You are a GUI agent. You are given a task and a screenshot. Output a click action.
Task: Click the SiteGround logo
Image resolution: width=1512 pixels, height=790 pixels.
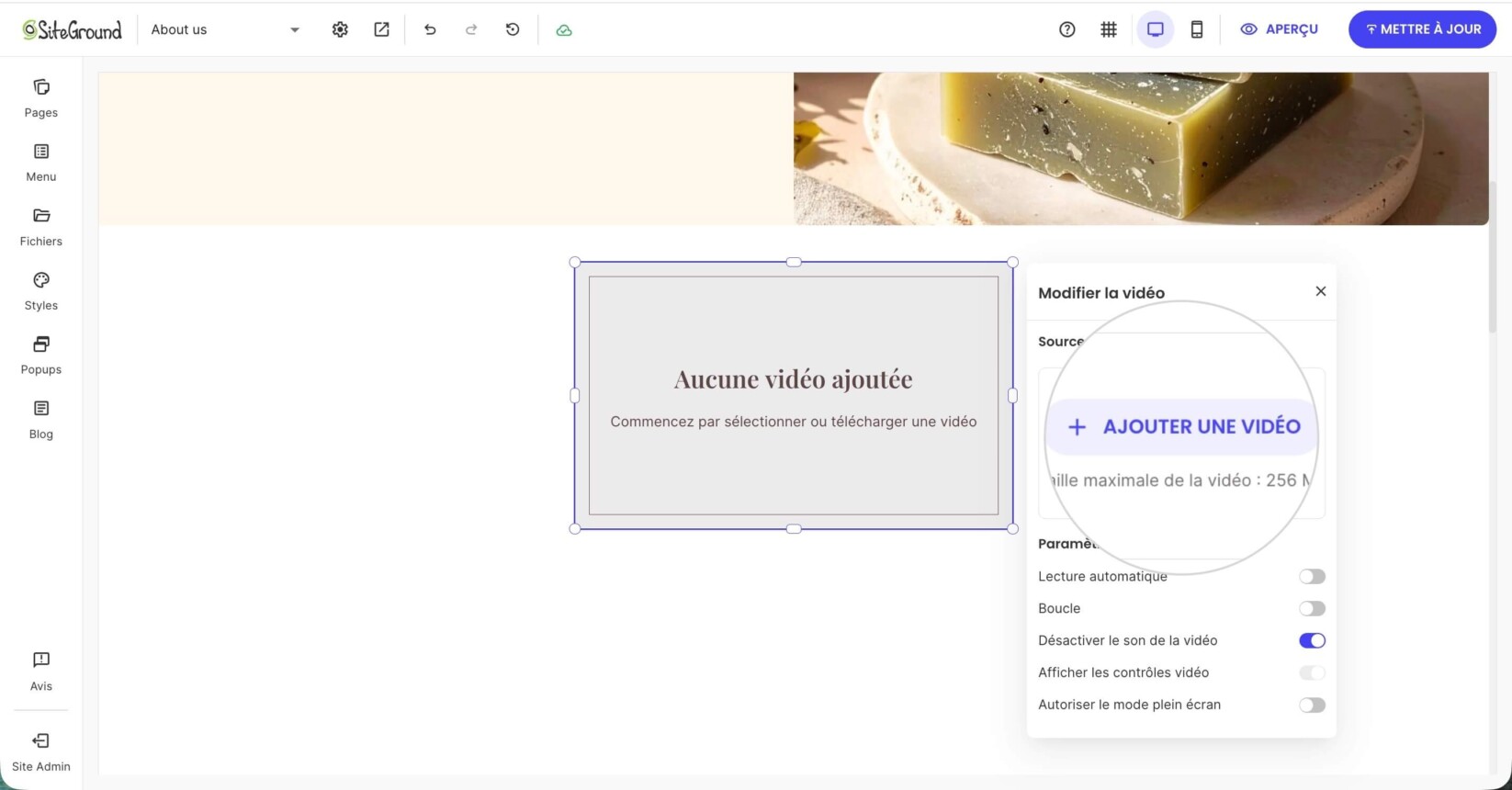[x=73, y=29]
